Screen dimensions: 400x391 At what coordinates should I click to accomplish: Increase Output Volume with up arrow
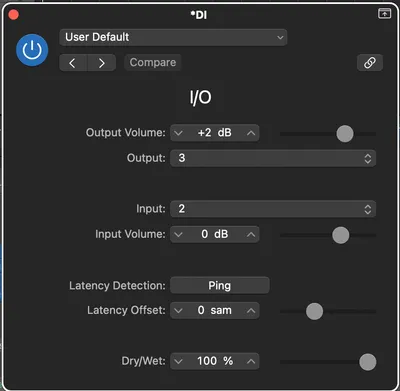tap(251, 133)
